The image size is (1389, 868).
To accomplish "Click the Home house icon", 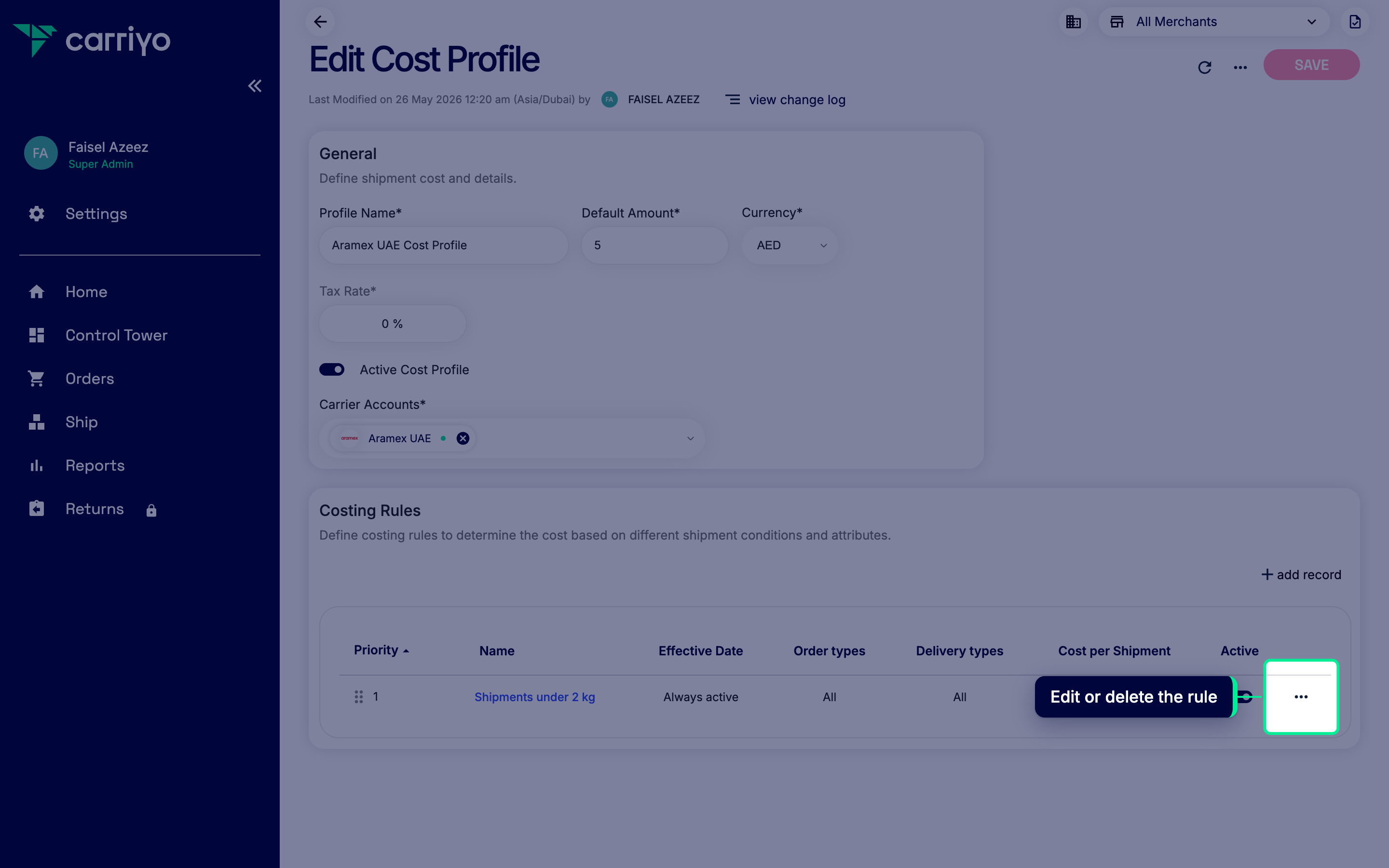I will click(x=37, y=292).
